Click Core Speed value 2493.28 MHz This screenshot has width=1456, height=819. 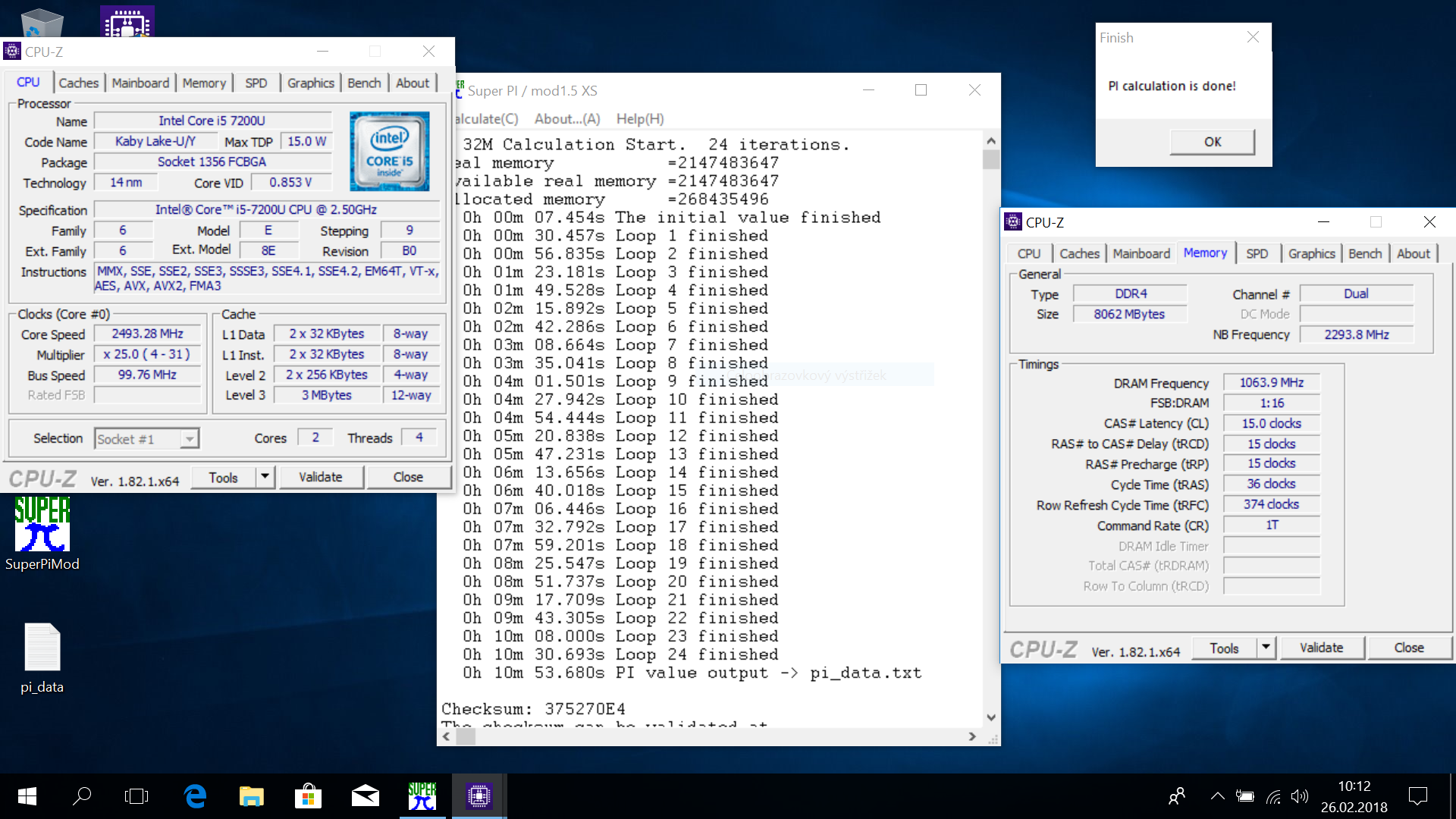click(147, 334)
